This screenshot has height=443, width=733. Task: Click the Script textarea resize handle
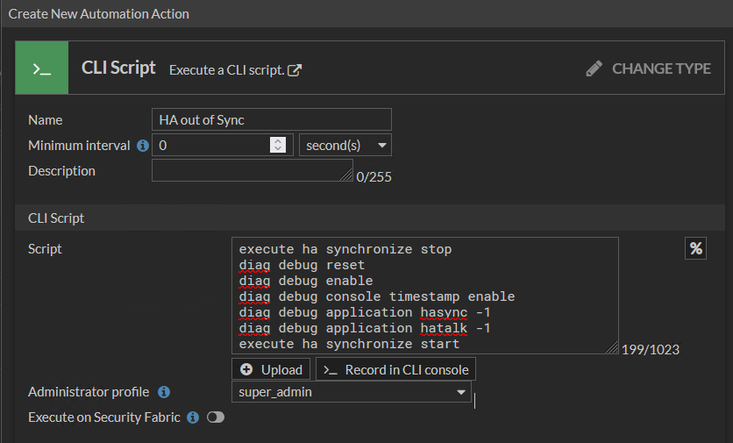click(612, 348)
